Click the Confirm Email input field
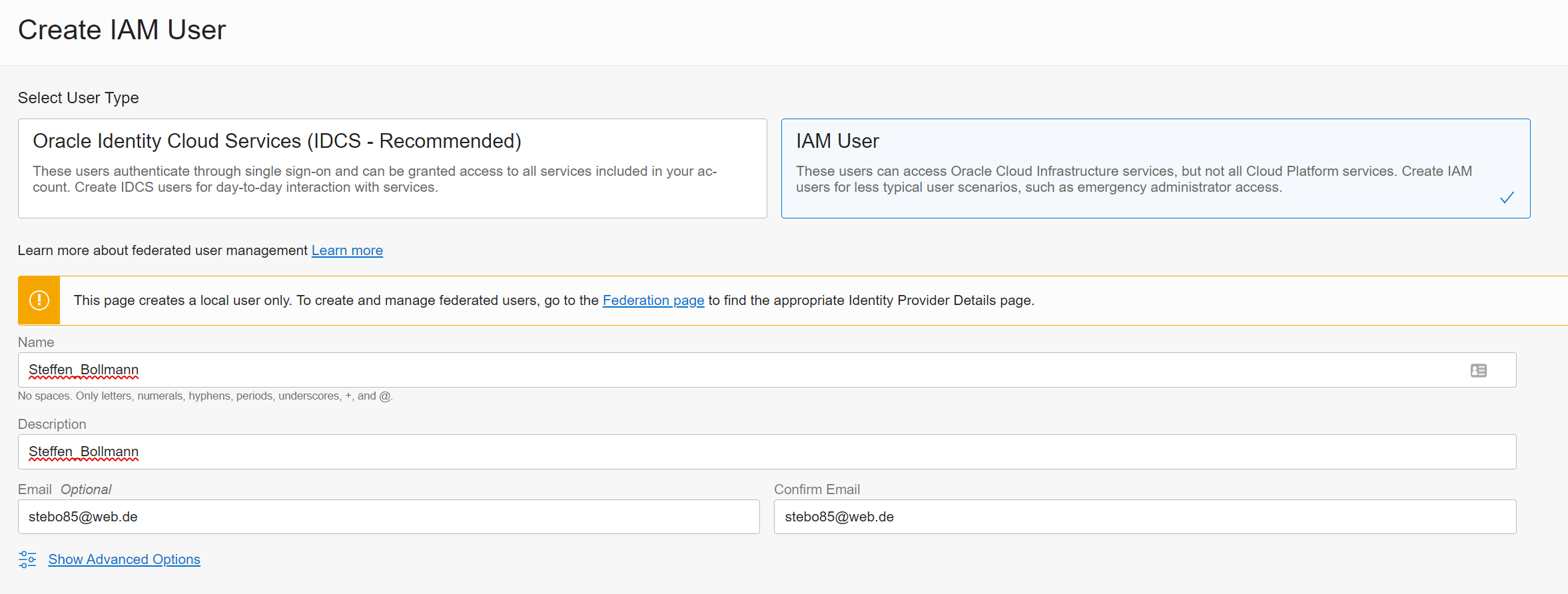The height and width of the screenshot is (594, 1568). click(x=1145, y=517)
